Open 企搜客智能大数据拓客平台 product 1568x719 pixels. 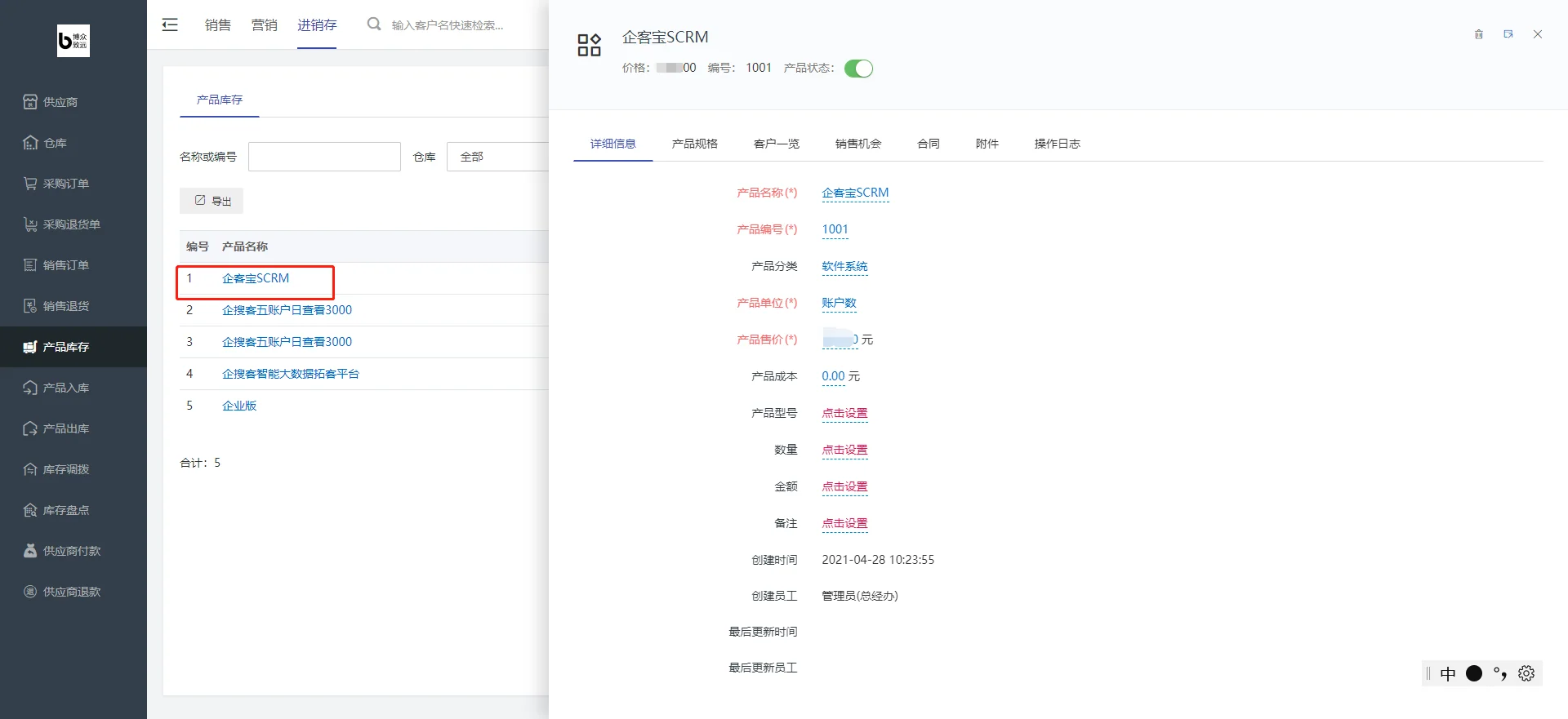(291, 374)
